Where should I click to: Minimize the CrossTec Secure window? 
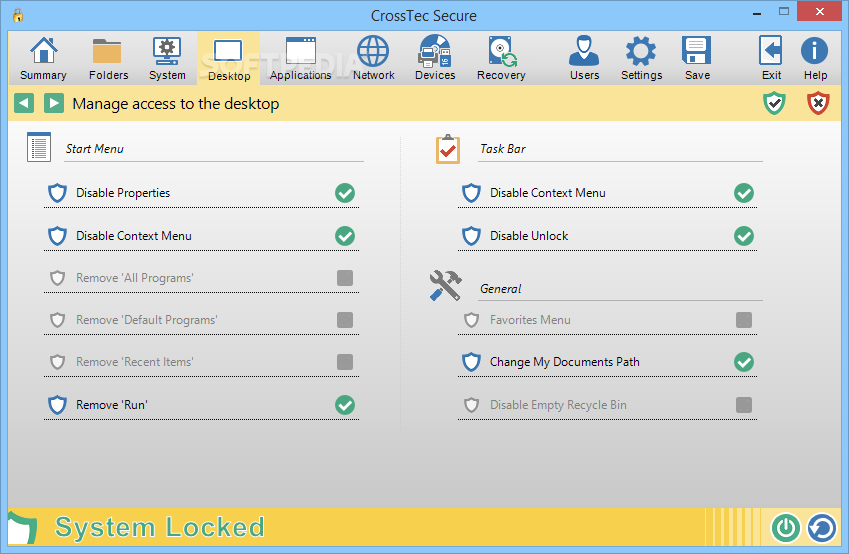[x=757, y=13]
